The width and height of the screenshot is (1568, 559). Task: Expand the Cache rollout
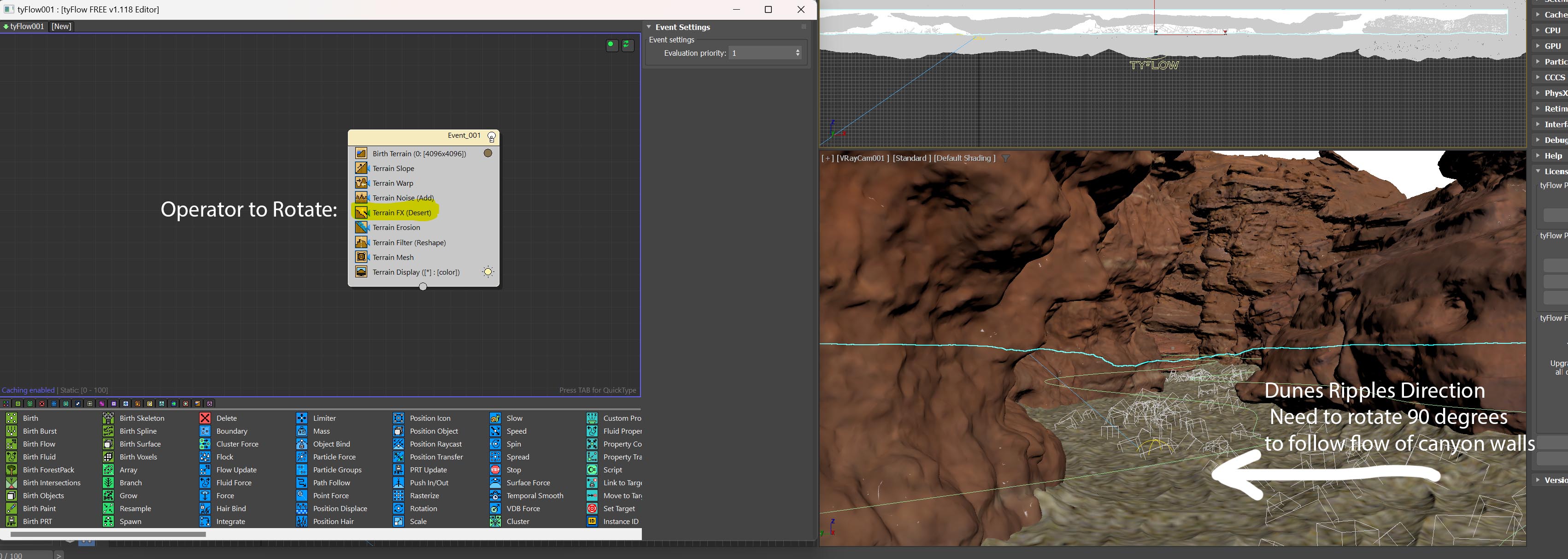pyautogui.click(x=1538, y=15)
